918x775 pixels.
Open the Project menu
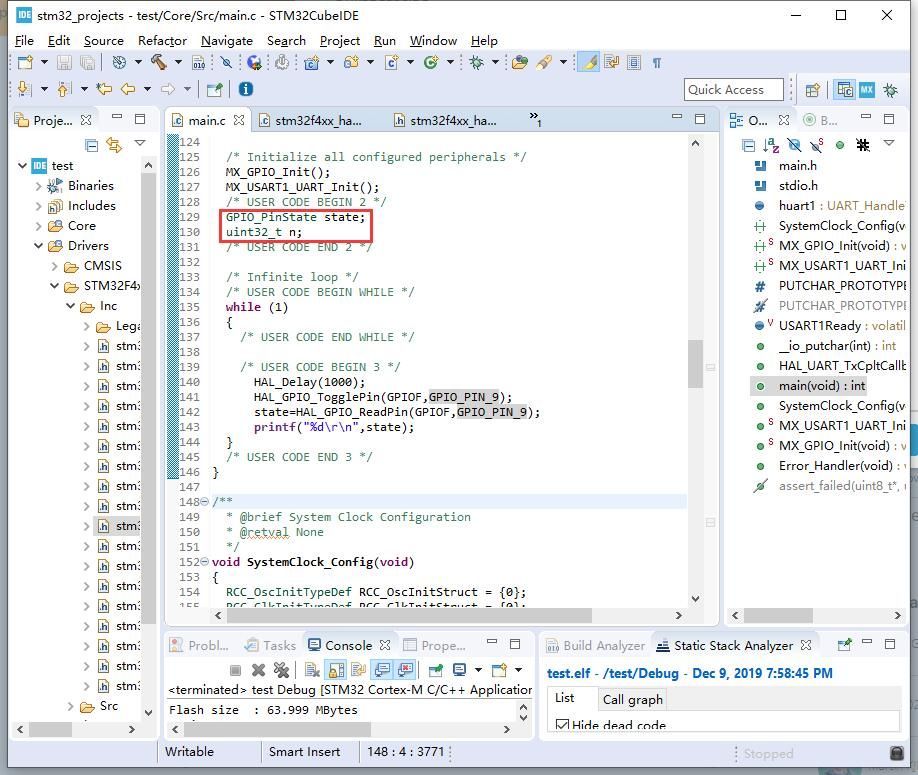tap(340, 40)
